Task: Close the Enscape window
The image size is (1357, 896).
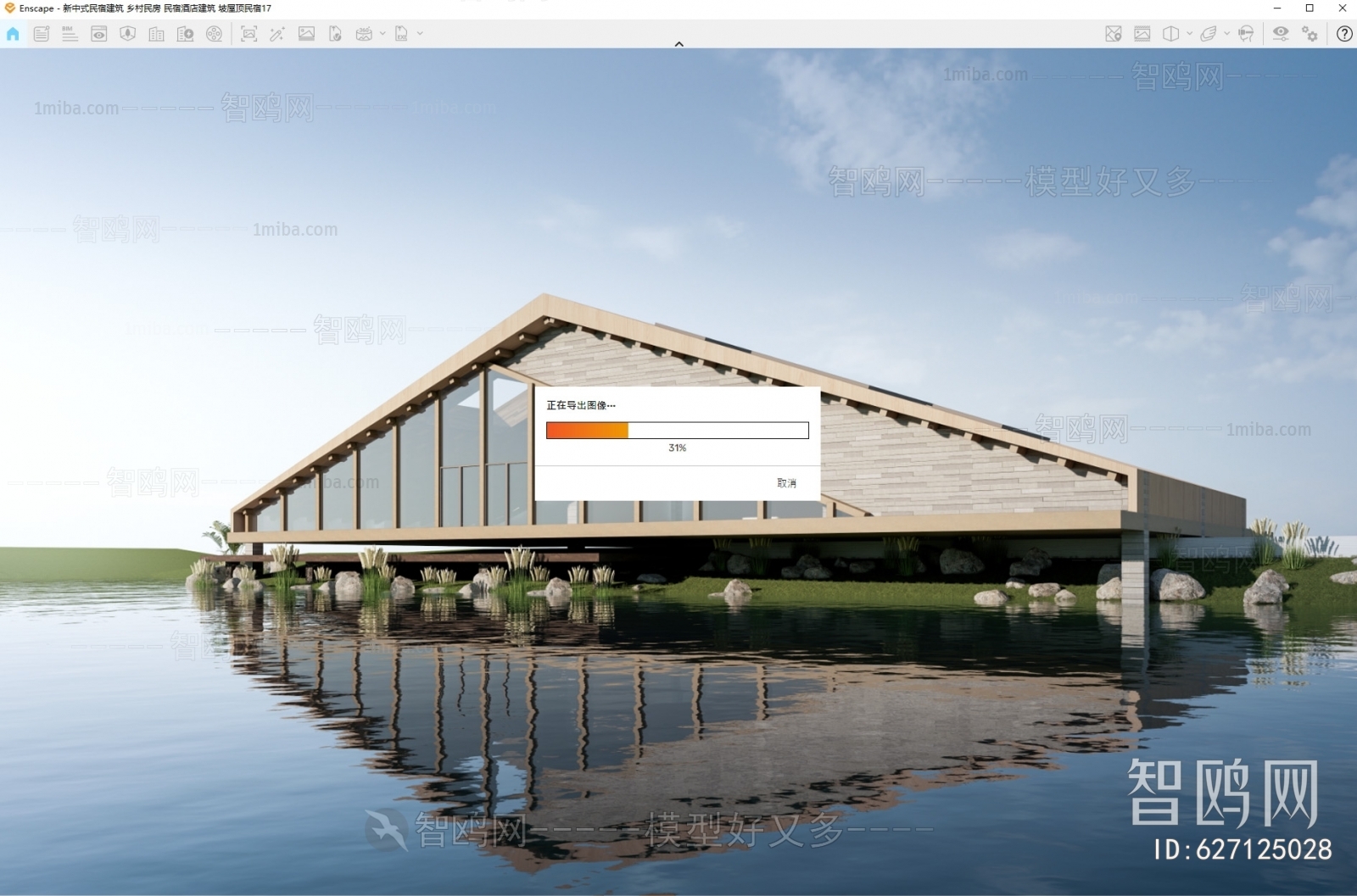Action: point(1343,8)
